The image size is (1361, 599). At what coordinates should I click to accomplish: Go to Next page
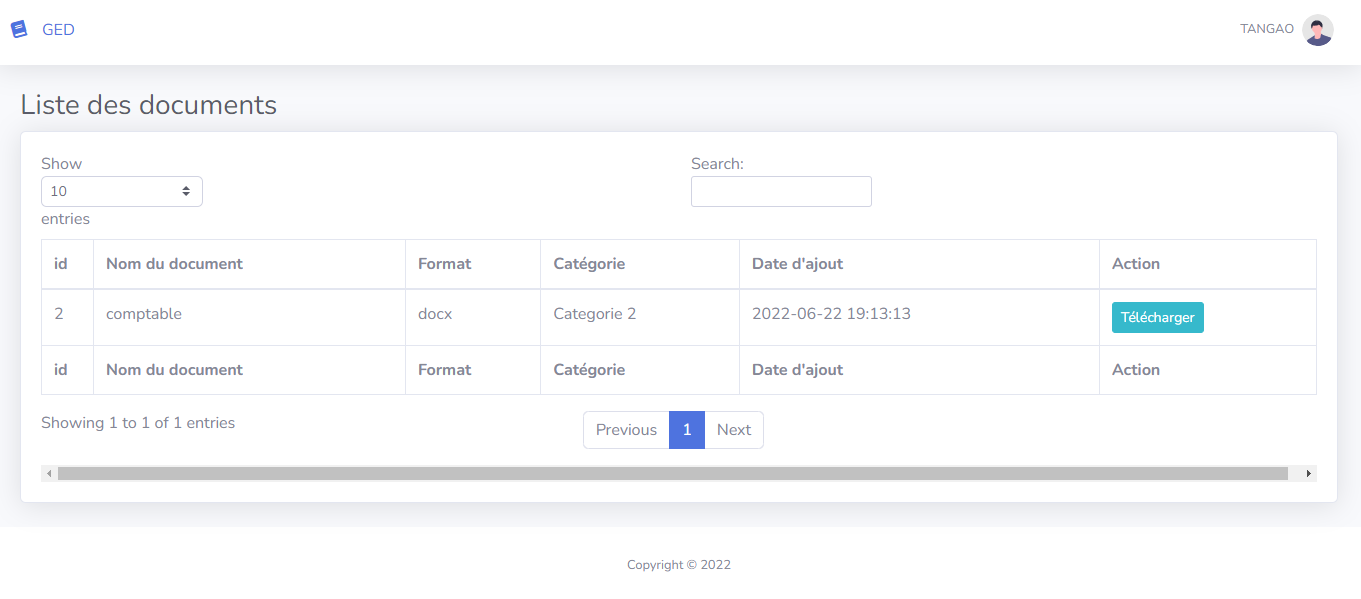click(x=734, y=430)
